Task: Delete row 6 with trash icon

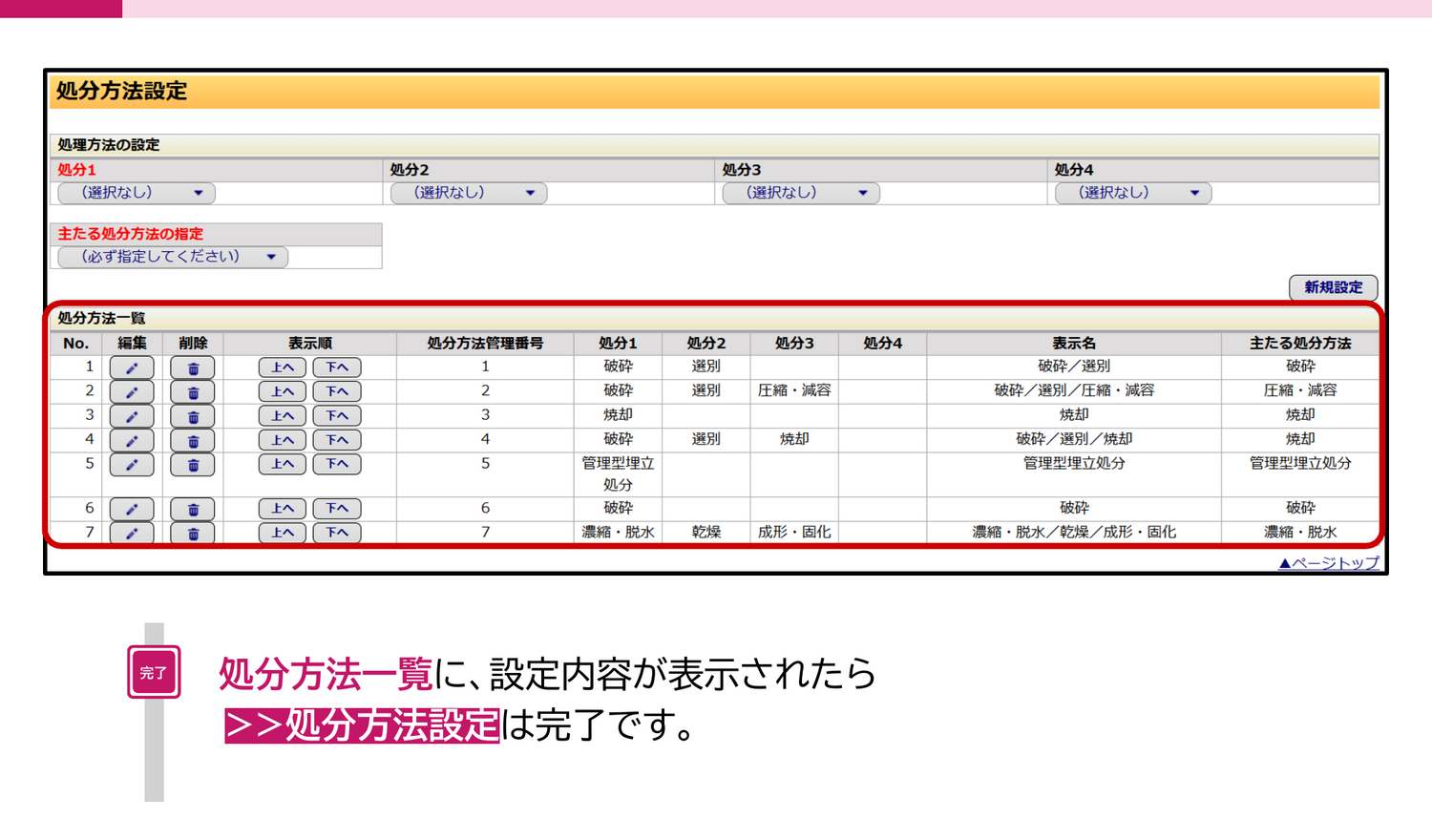Action: pyautogui.click(x=192, y=509)
